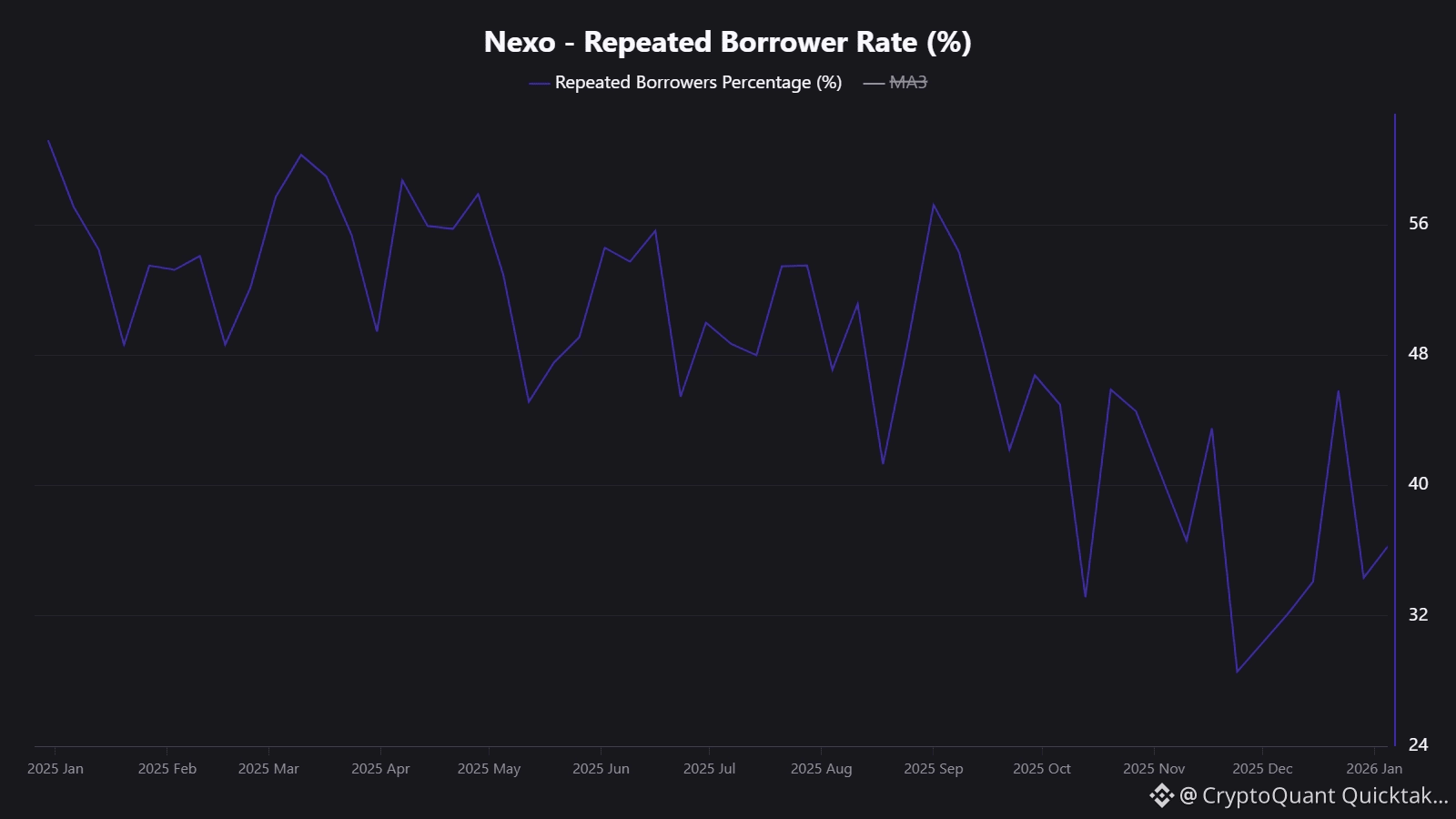Click the 2025 Nov x-axis tick label

1154,769
